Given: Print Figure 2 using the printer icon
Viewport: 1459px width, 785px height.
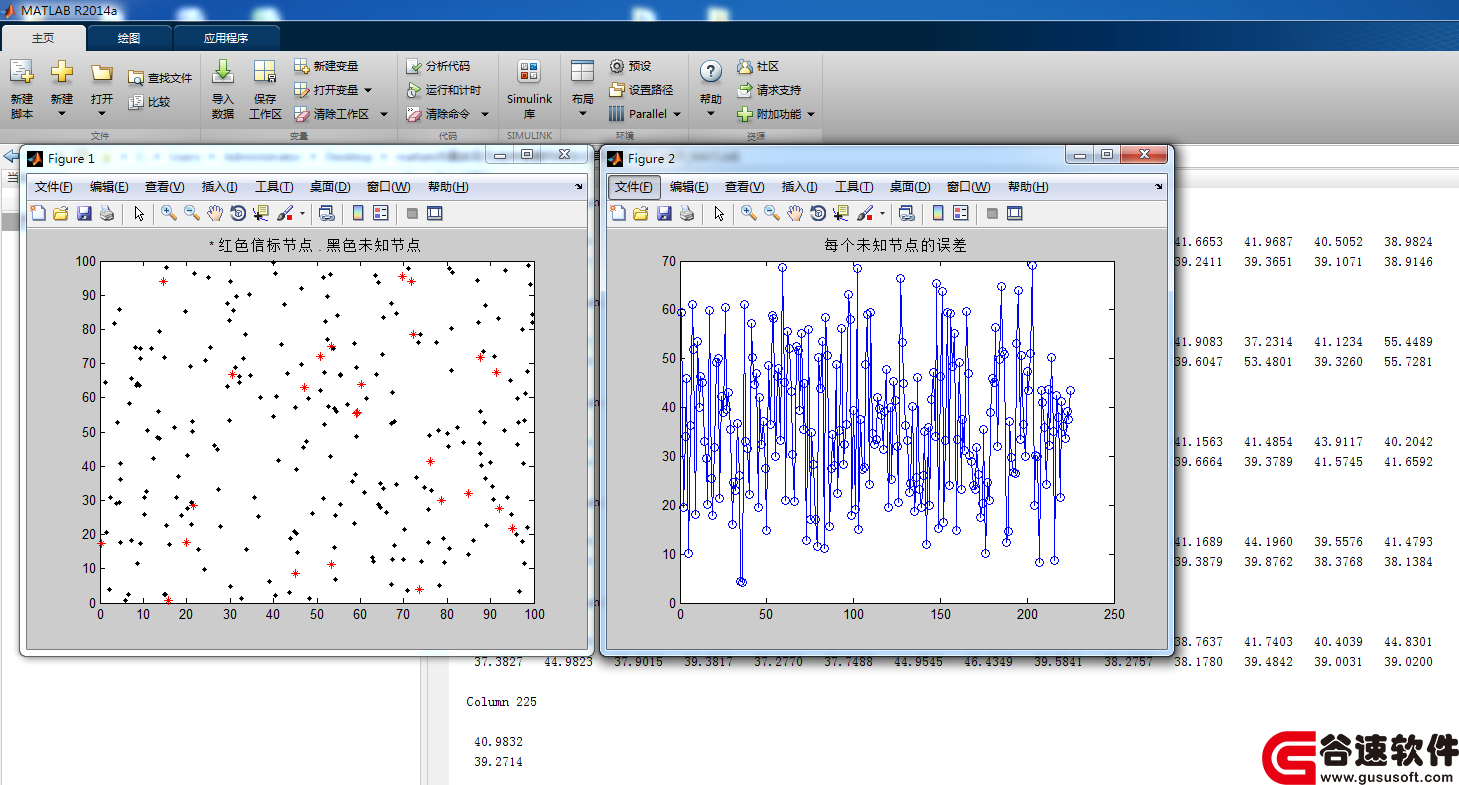Looking at the screenshot, I should [687, 213].
